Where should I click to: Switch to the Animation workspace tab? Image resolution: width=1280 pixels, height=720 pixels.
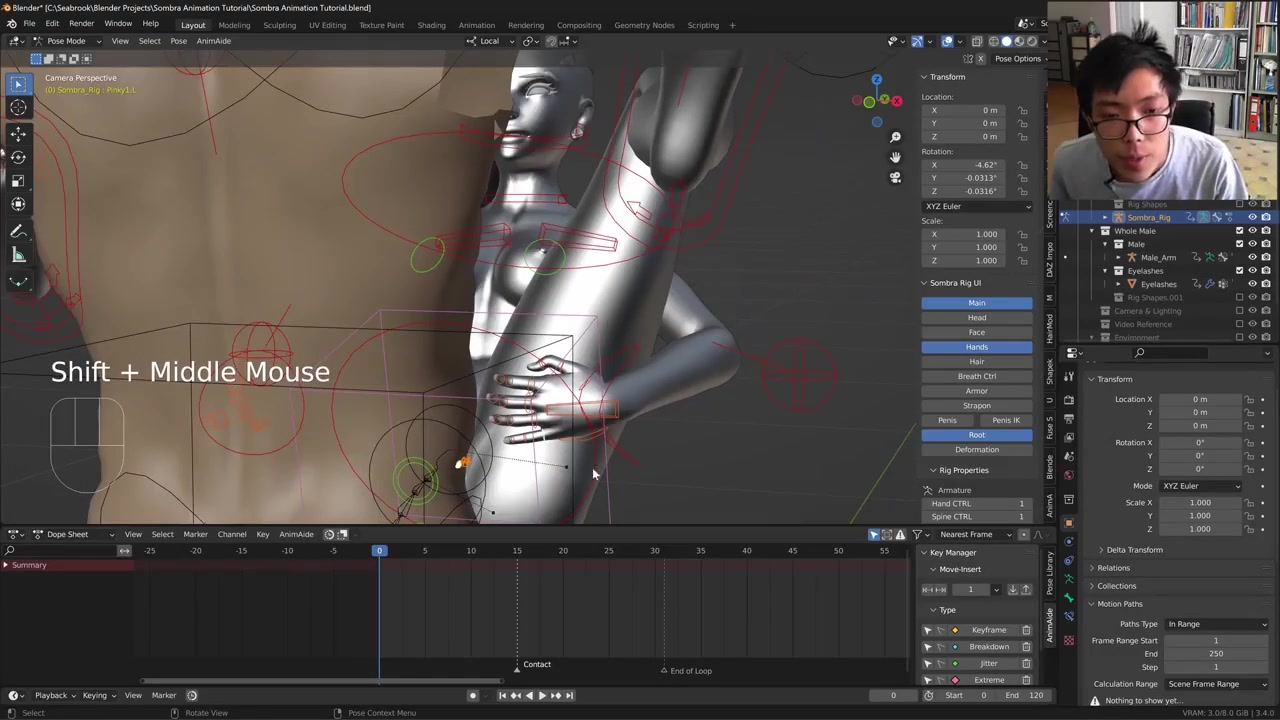coord(476,25)
